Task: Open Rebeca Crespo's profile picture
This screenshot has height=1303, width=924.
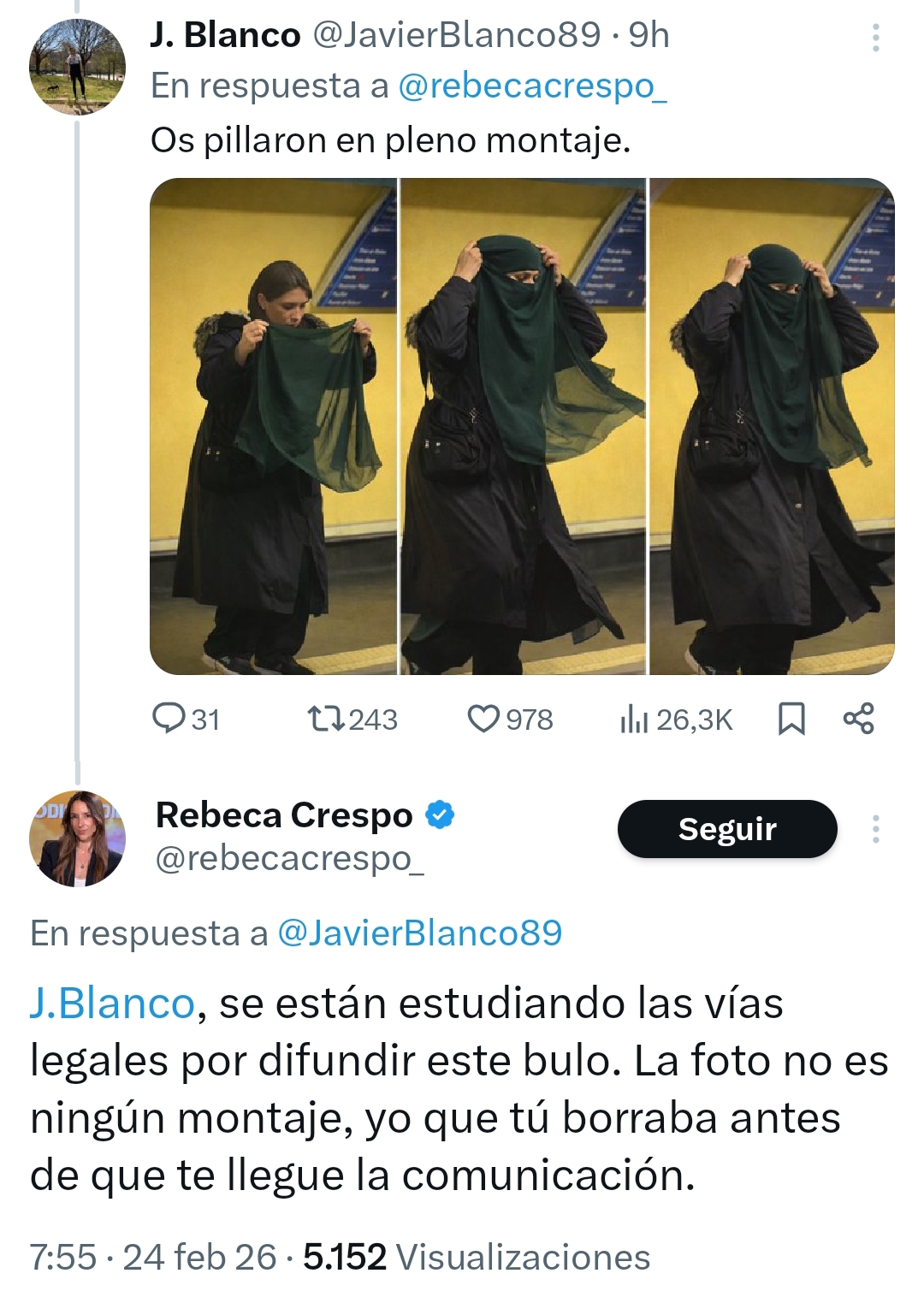Action: [77, 838]
